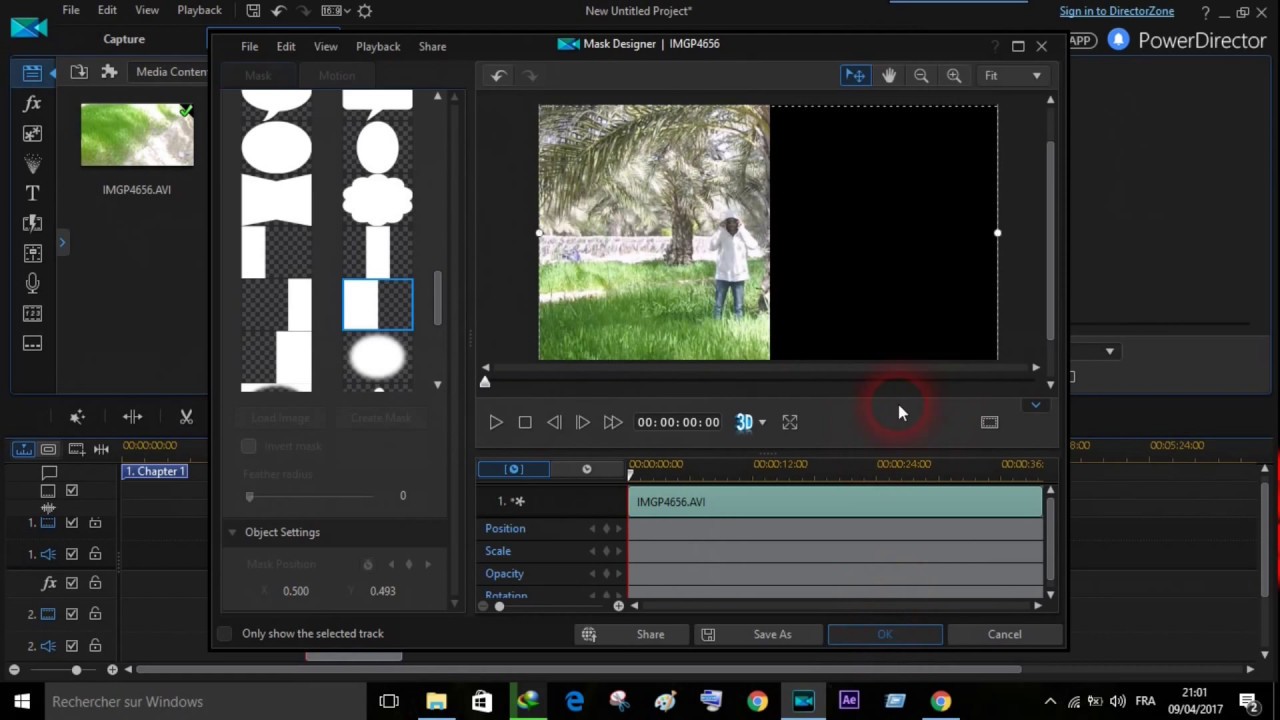Open the PiP Objects Room icon
1280x720 pixels.
(32, 133)
